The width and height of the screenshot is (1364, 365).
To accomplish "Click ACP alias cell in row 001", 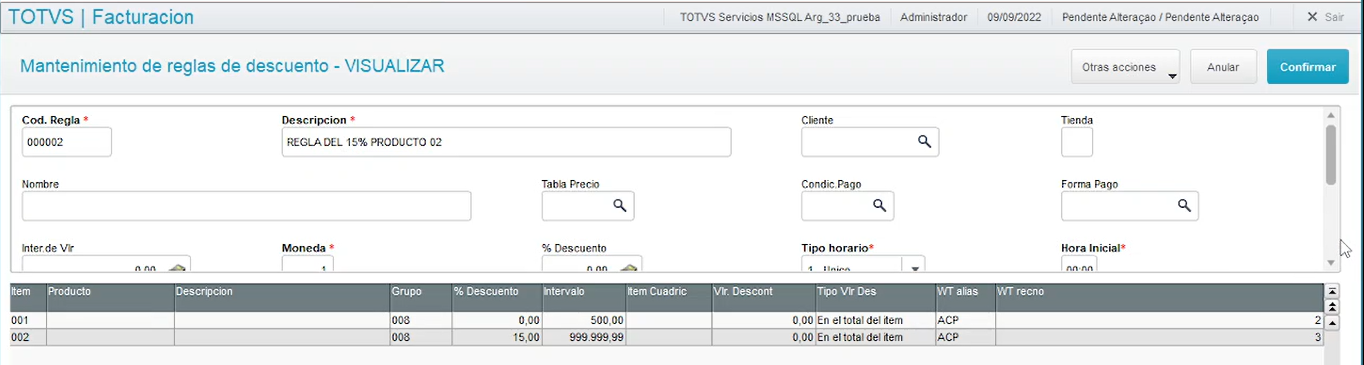I will click(966, 320).
